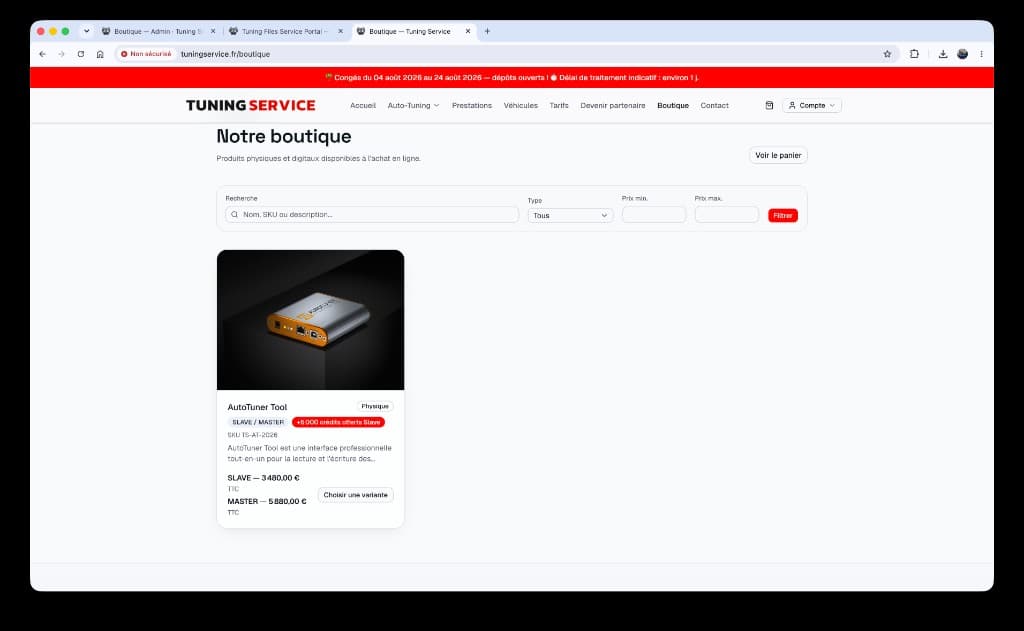The image size is (1024, 631).
Task: Reload the page with the refresh icon
Action: [81, 54]
